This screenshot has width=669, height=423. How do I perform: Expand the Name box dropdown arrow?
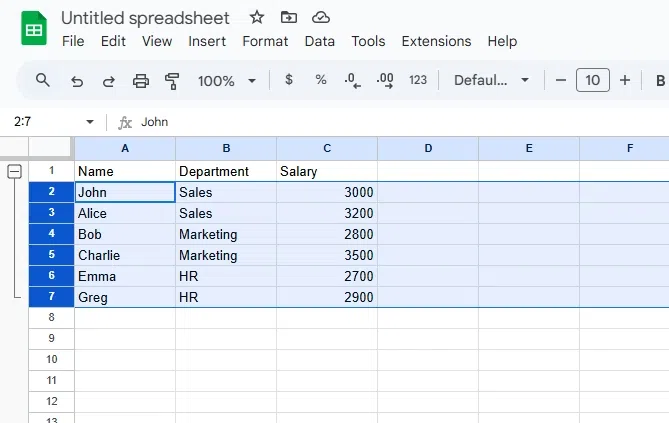pyautogui.click(x=90, y=122)
